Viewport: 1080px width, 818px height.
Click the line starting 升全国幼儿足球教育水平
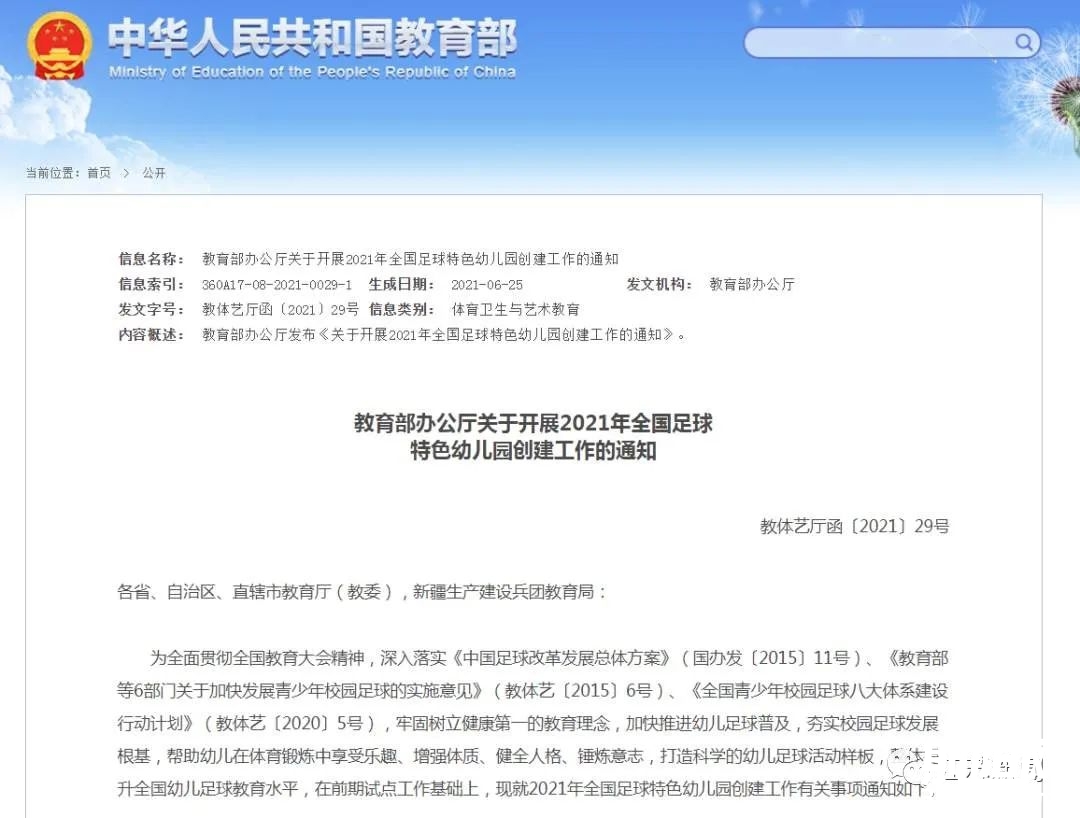[x=527, y=788]
